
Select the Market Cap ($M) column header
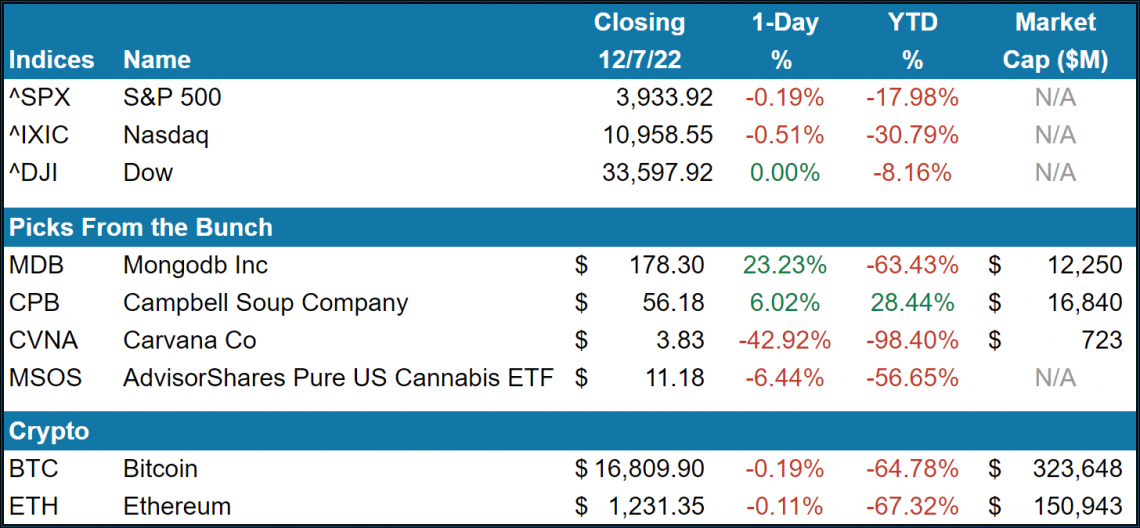[x=1055, y=41]
